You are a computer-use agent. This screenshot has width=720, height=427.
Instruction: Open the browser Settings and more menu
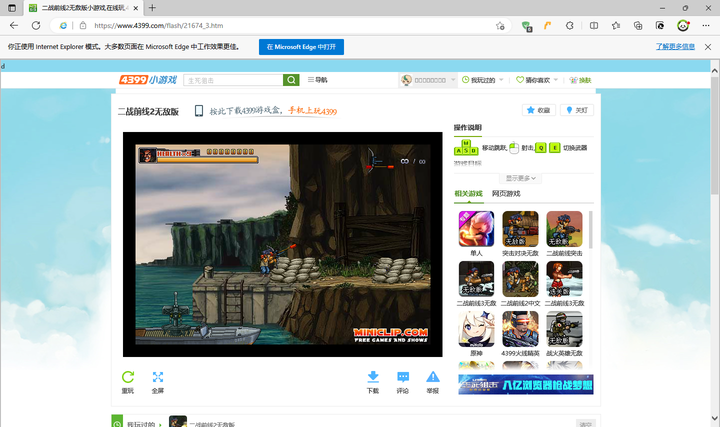[x=706, y=26]
